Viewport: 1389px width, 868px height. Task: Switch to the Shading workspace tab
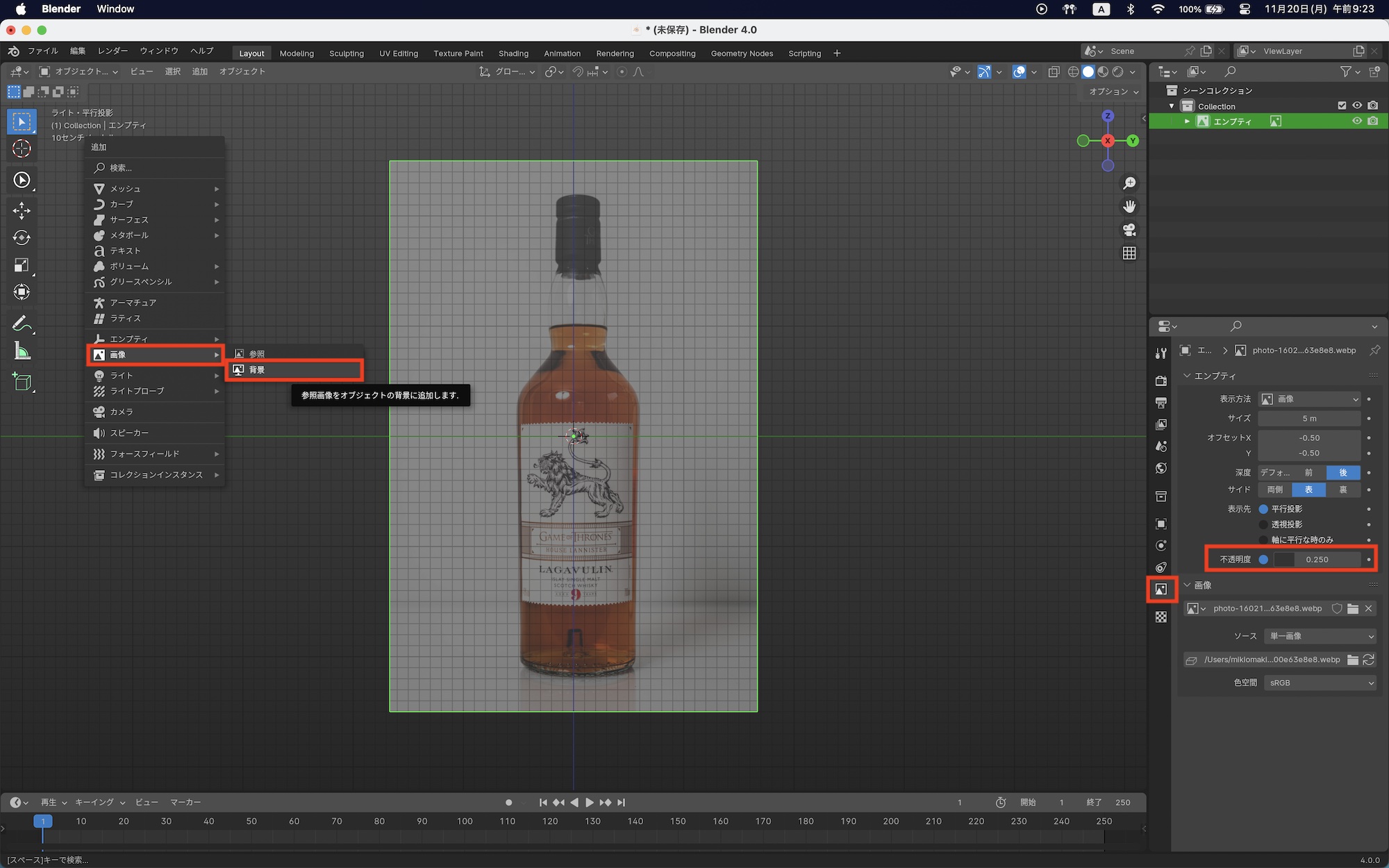point(513,53)
